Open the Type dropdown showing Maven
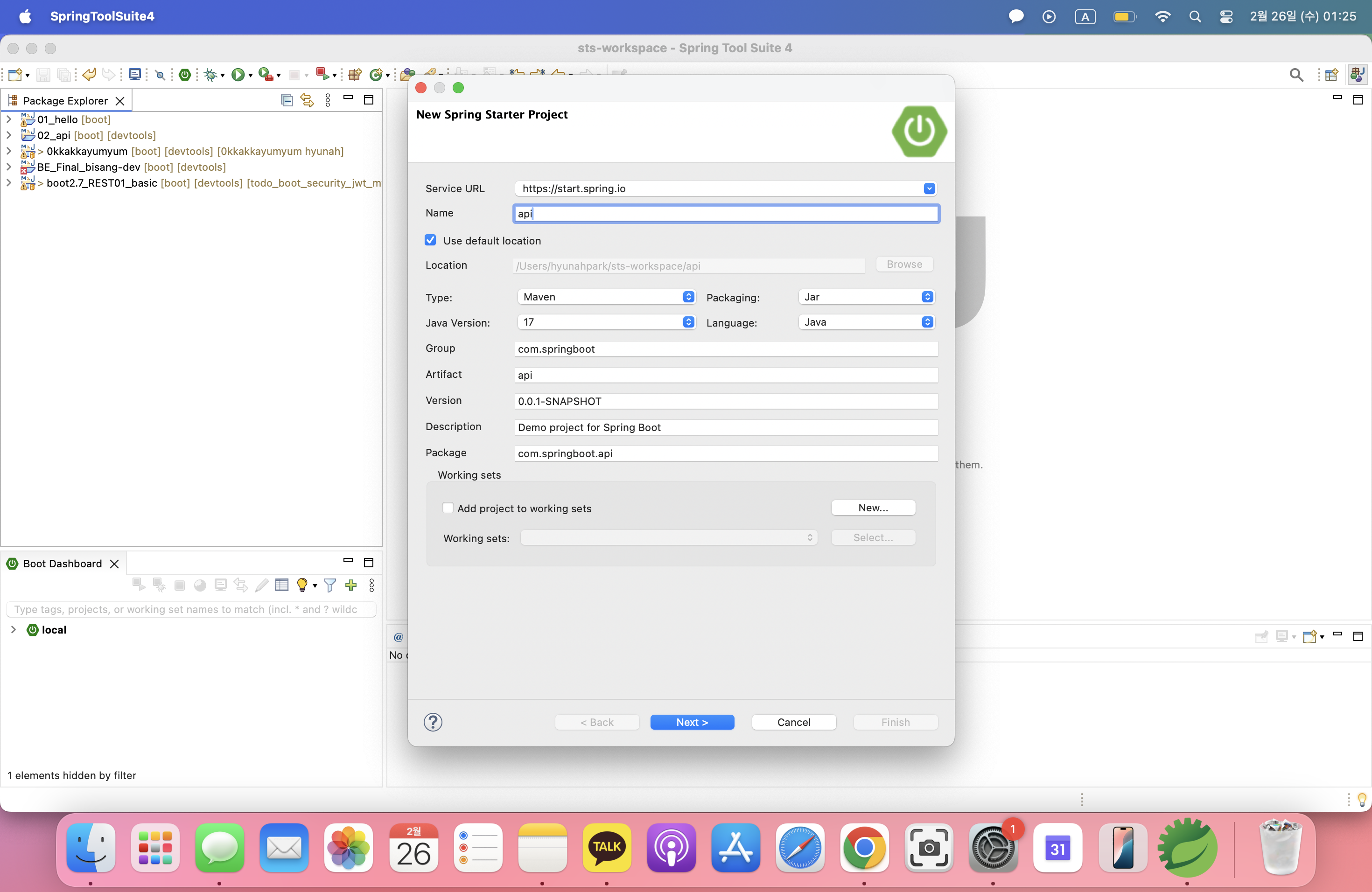The height and width of the screenshot is (892, 1372). (607, 297)
